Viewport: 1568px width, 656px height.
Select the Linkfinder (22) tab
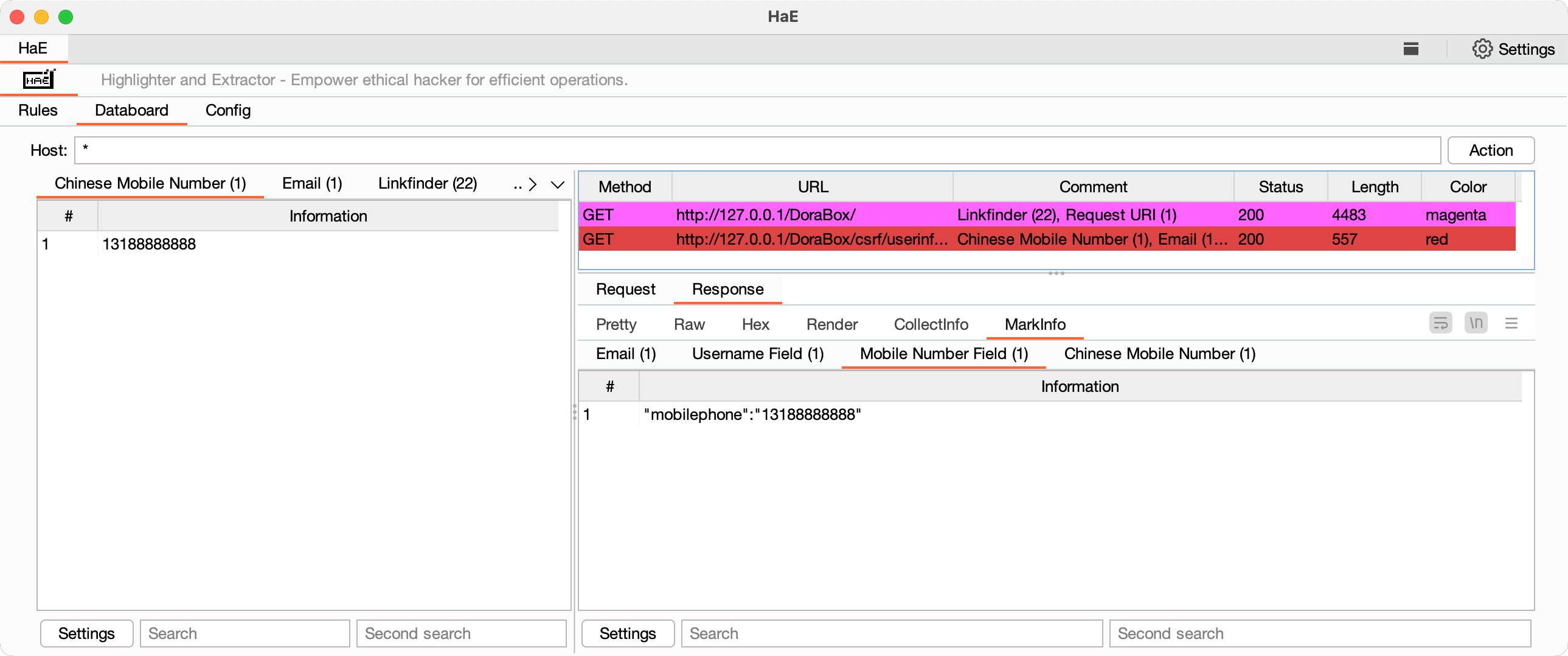click(428, 183)
